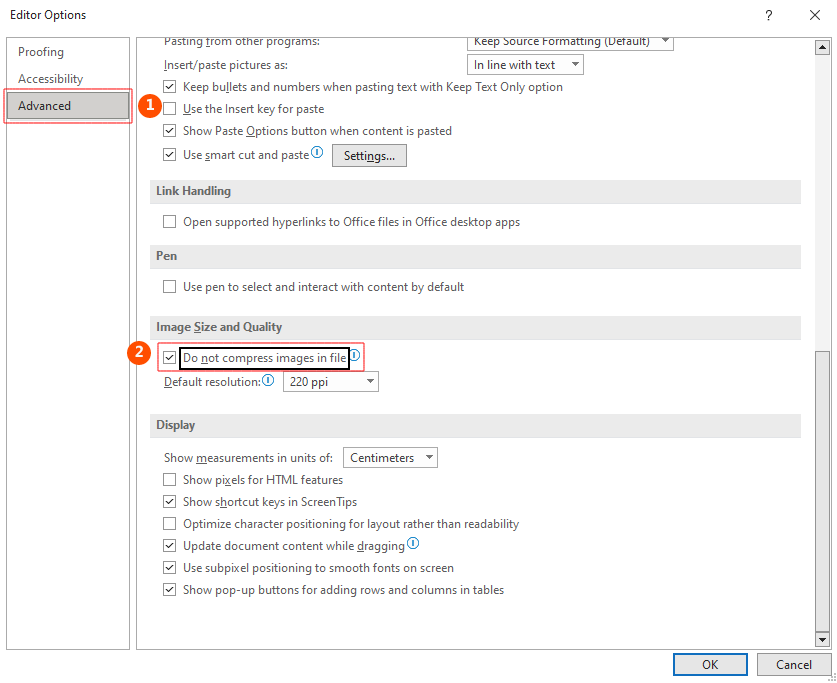
Task: Click info icon beside smart cut and paste
Action: (x=317, y=153)
